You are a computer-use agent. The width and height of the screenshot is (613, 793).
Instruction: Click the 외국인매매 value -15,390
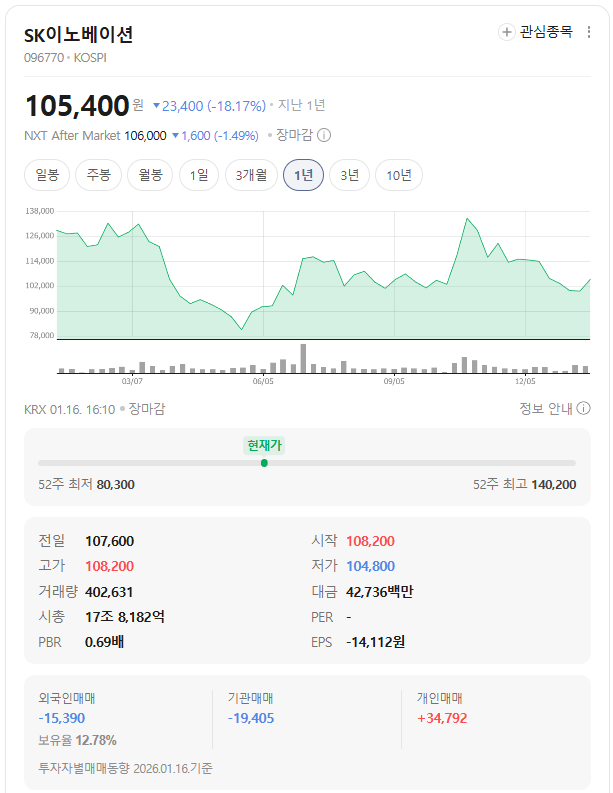pyautogui.click(x=62, y=718)
